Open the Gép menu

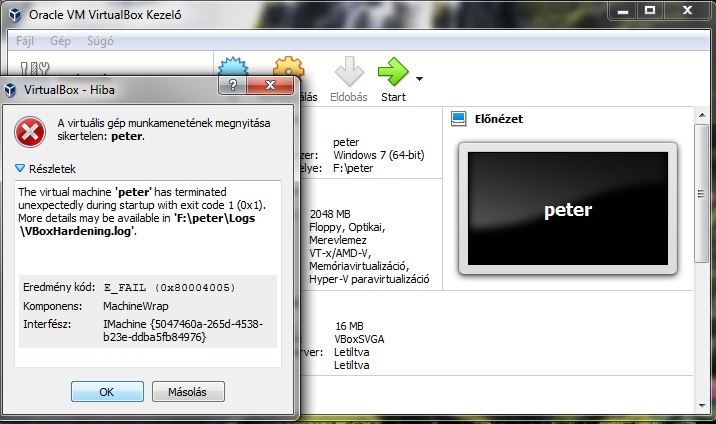point(60,41)
